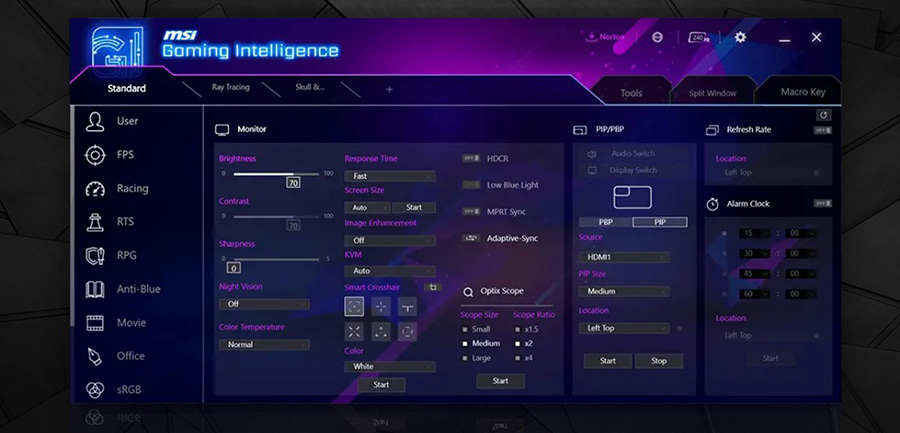Viewport: 900px width, 433px height.
Task: Open the Response Time dropdown
Action: (389, 176)
